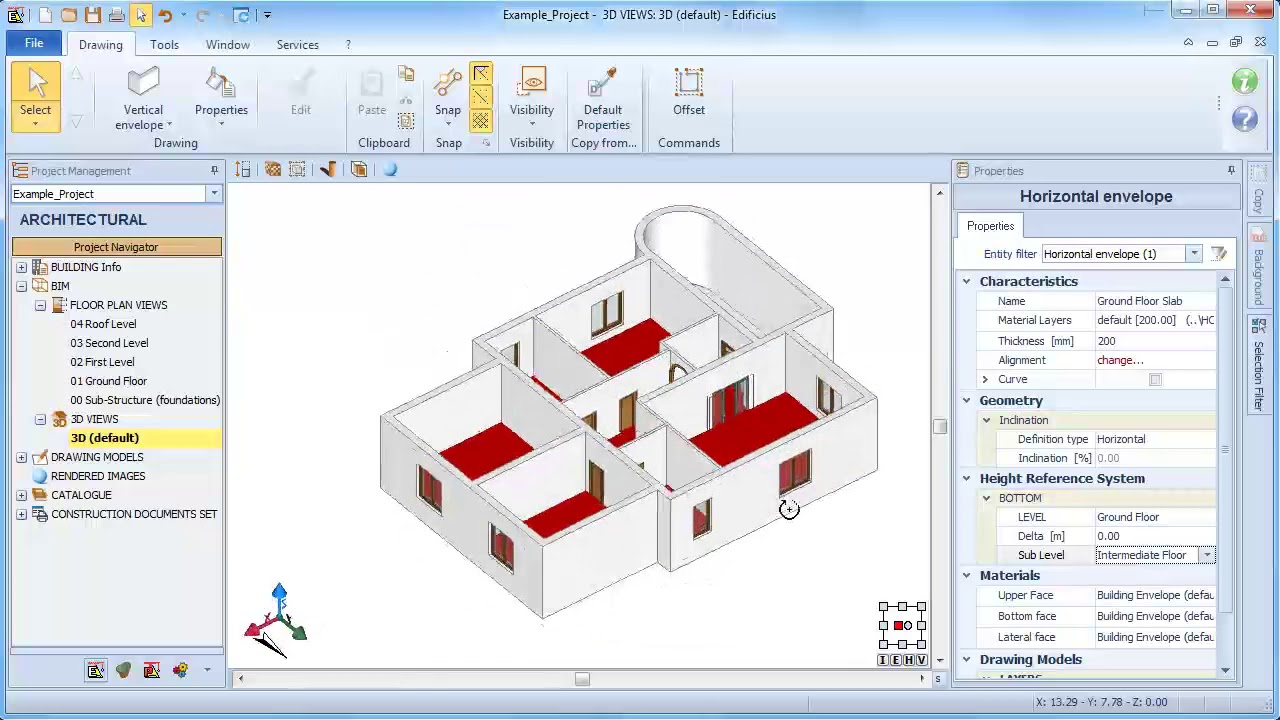Pin the Project Management panel
Viewport: 1280px width, 720px height.
[x=214, y=171]
